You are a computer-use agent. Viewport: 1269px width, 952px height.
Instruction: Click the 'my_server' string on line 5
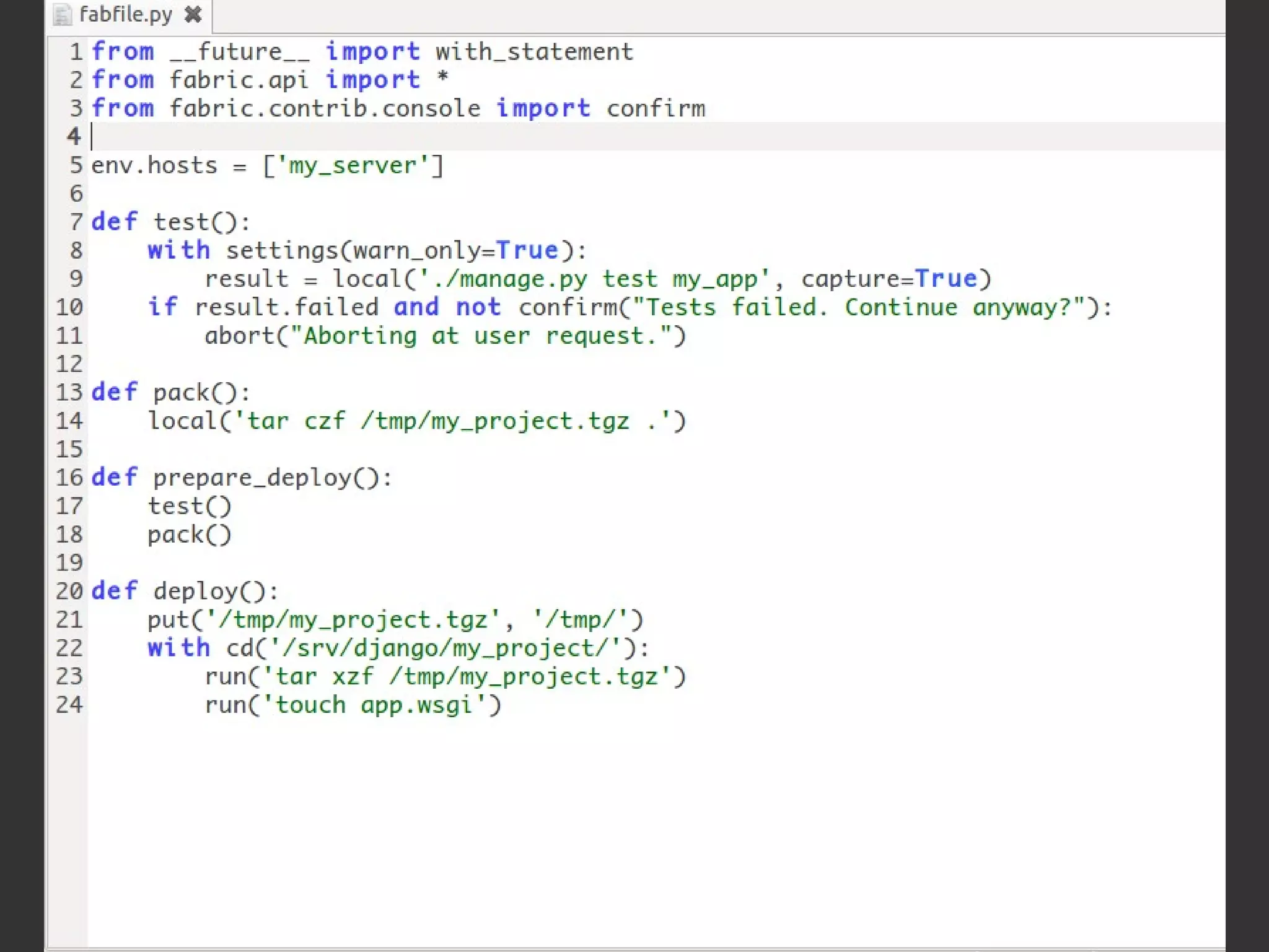(353, 166)
